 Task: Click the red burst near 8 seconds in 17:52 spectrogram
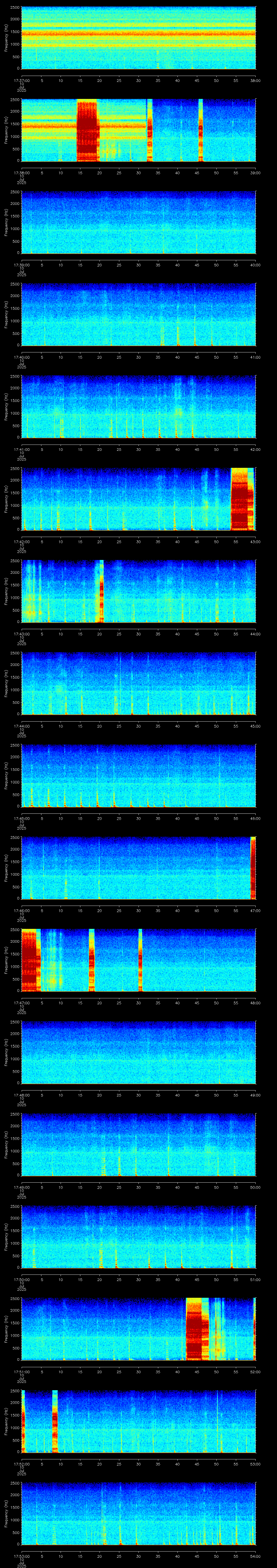coord(55,1421)
